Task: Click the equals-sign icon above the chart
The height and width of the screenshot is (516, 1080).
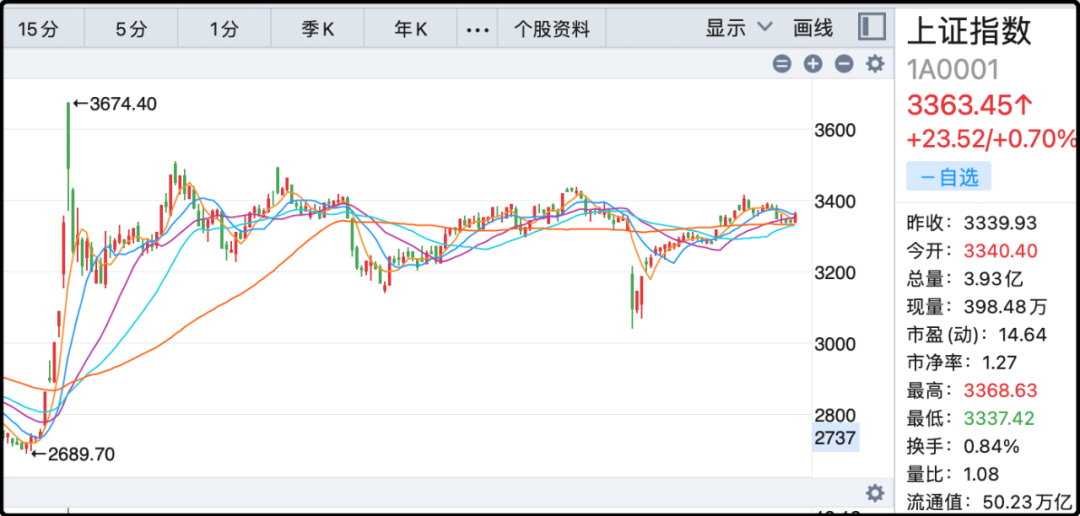Action: [x=782, y=64]
